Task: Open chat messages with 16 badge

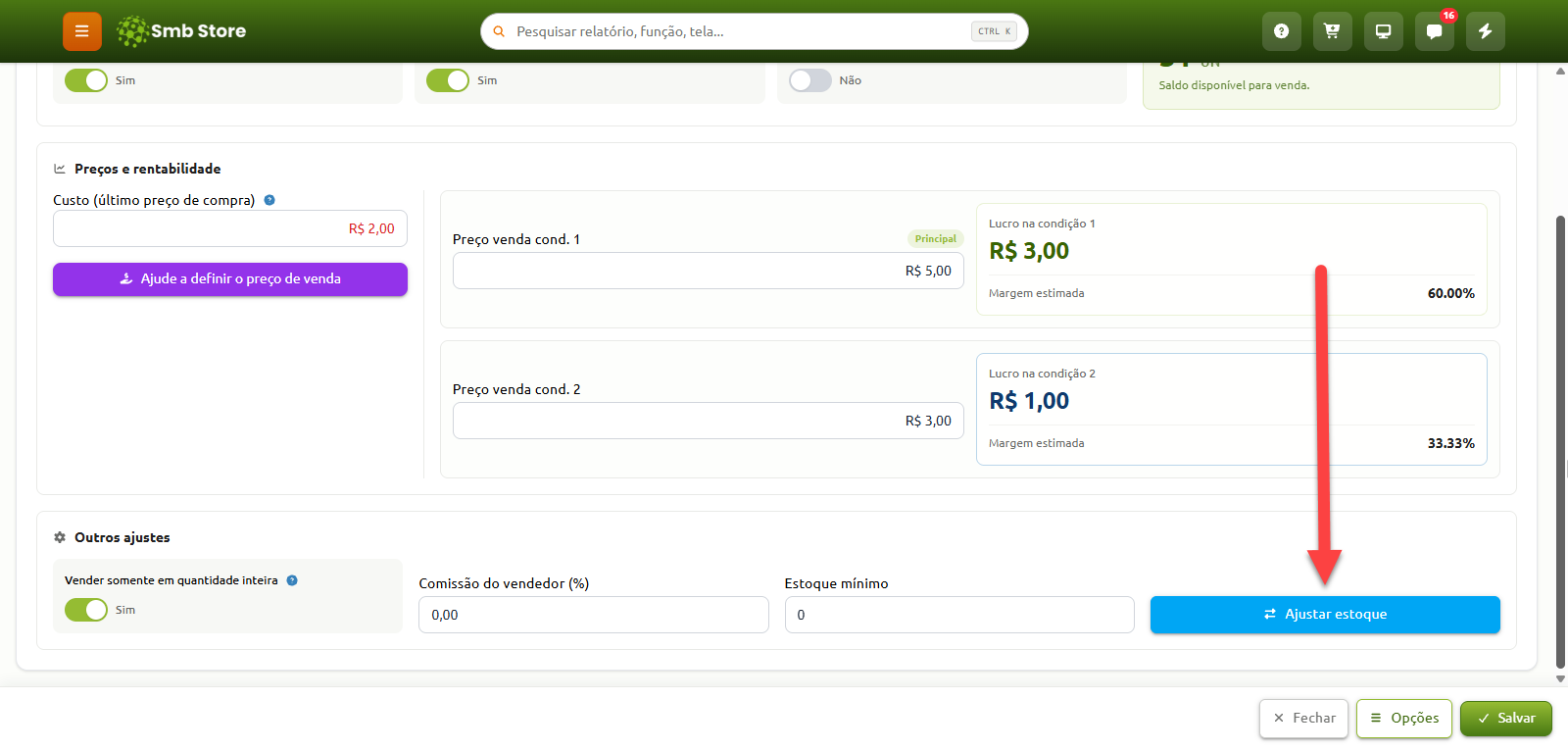Action: pos(1434,31)
